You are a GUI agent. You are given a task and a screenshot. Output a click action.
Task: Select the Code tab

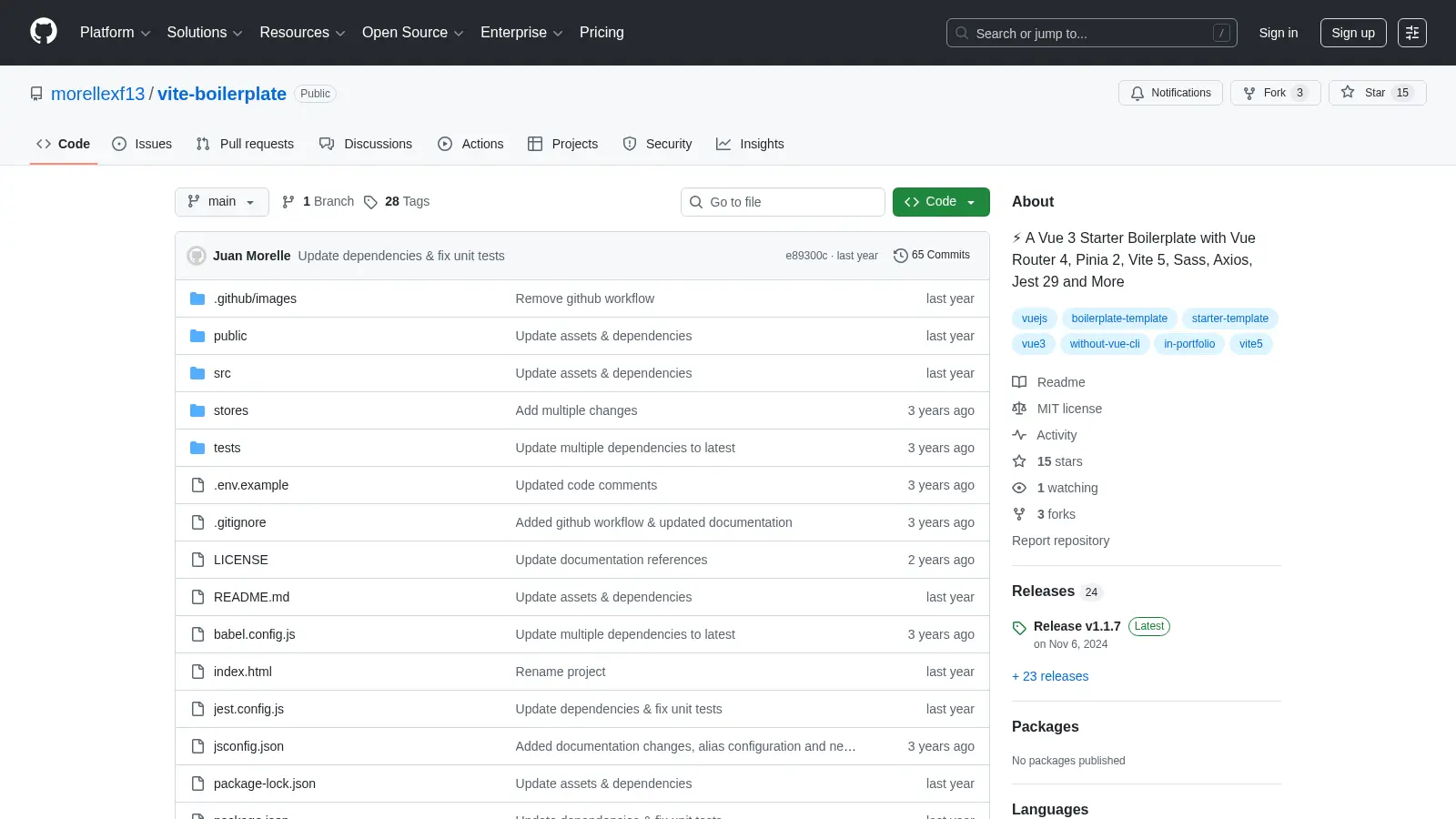[64, 144]
